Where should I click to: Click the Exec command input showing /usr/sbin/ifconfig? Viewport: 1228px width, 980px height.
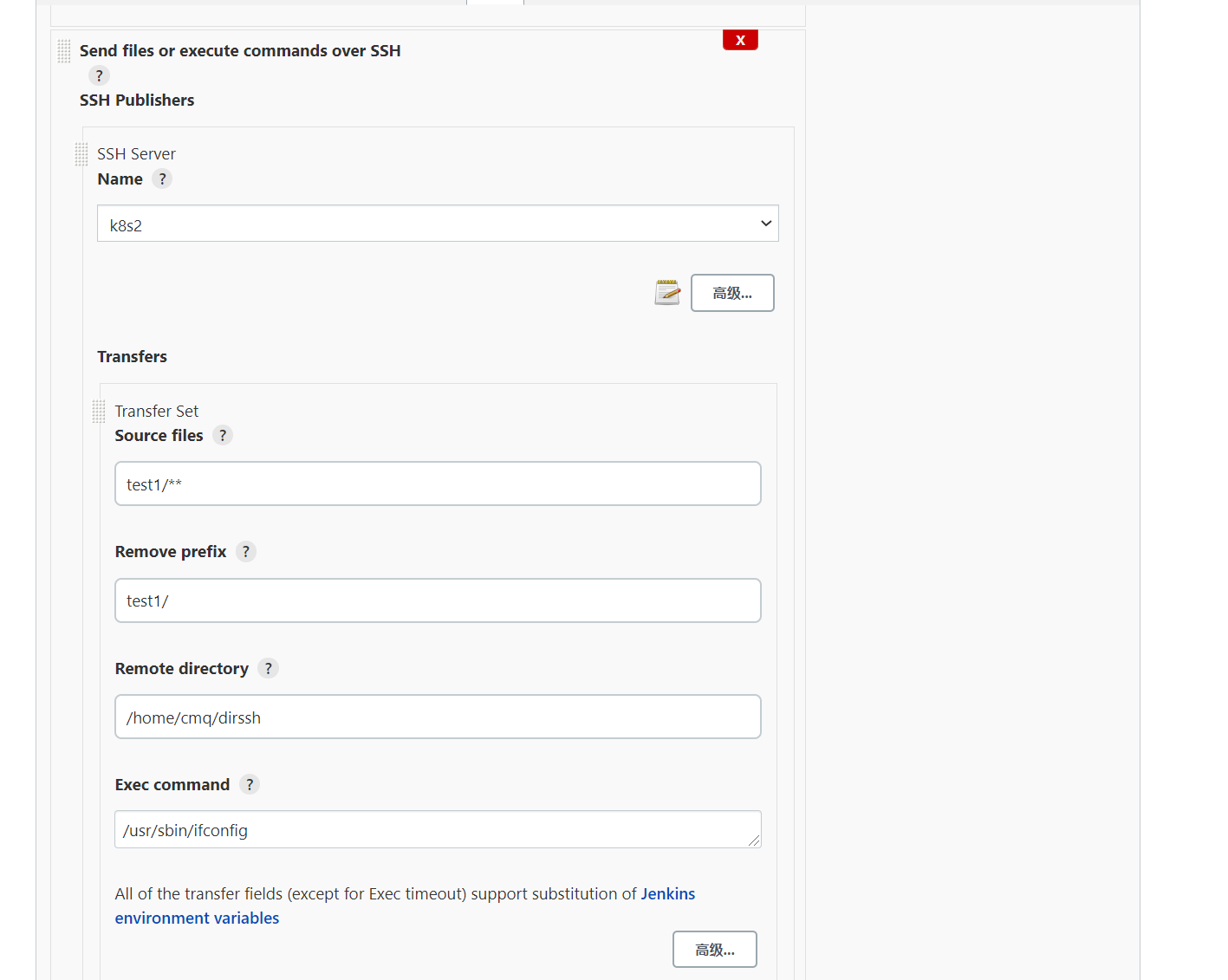(x=438, y=829)
